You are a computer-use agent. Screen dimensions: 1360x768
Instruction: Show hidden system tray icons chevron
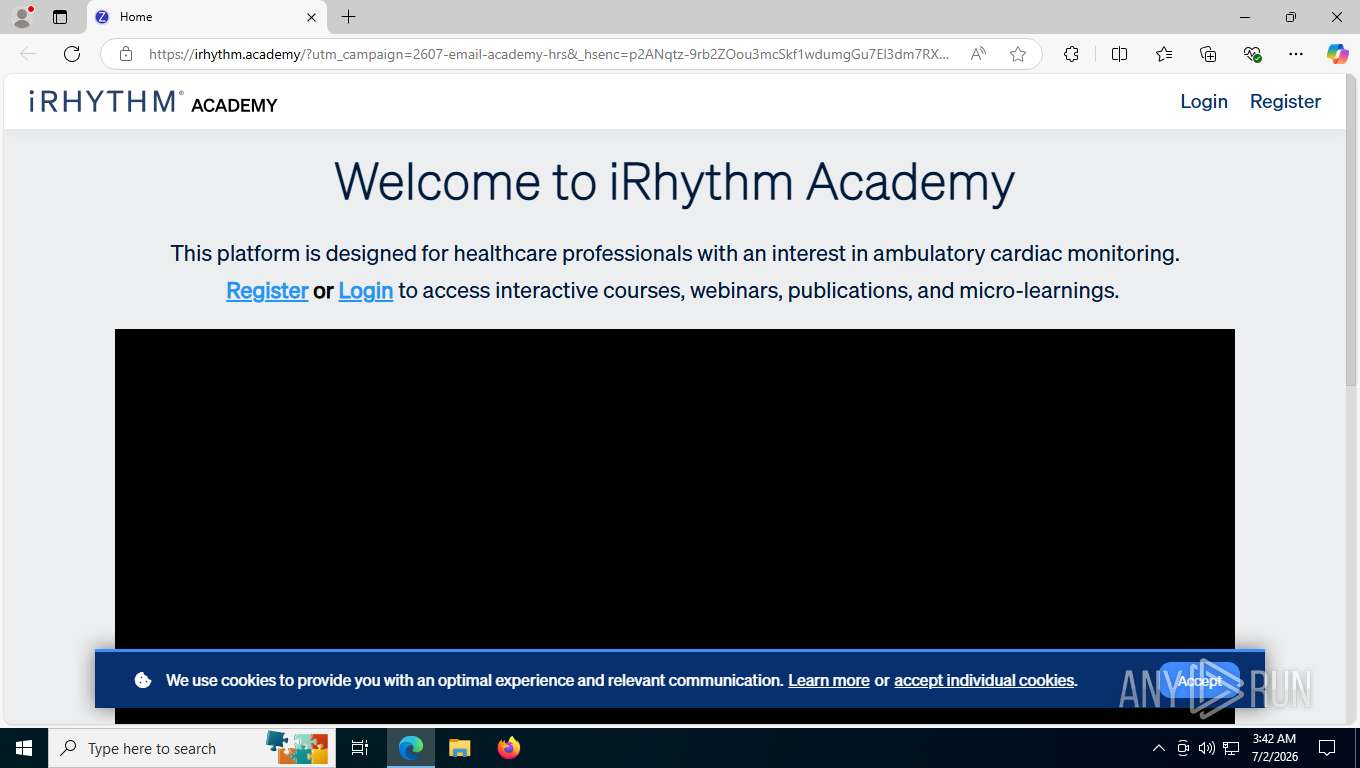1159,748
